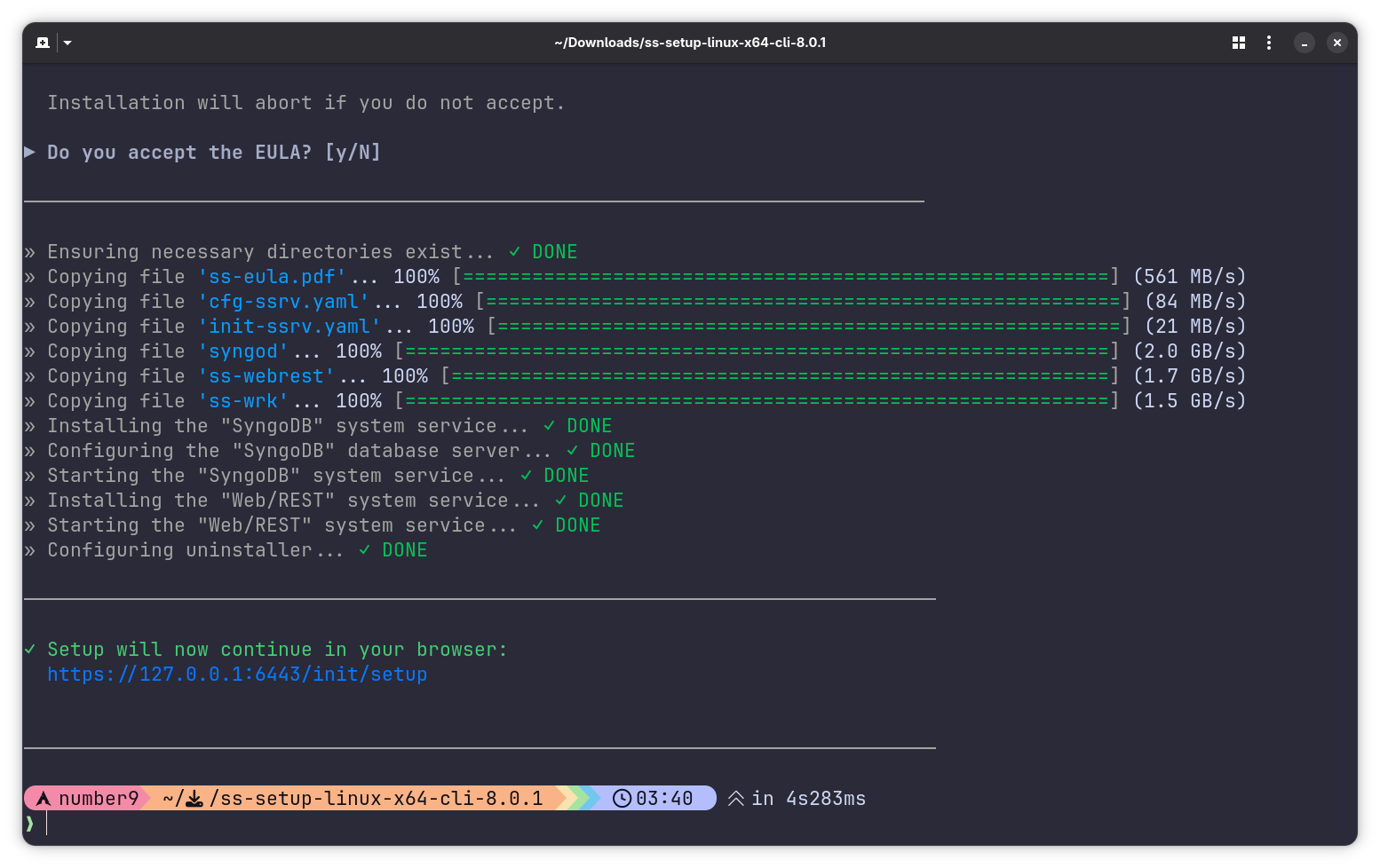Viewport: 1380px width, 868px height.
Task: Minimize the terminal window
Action: 1305,43
